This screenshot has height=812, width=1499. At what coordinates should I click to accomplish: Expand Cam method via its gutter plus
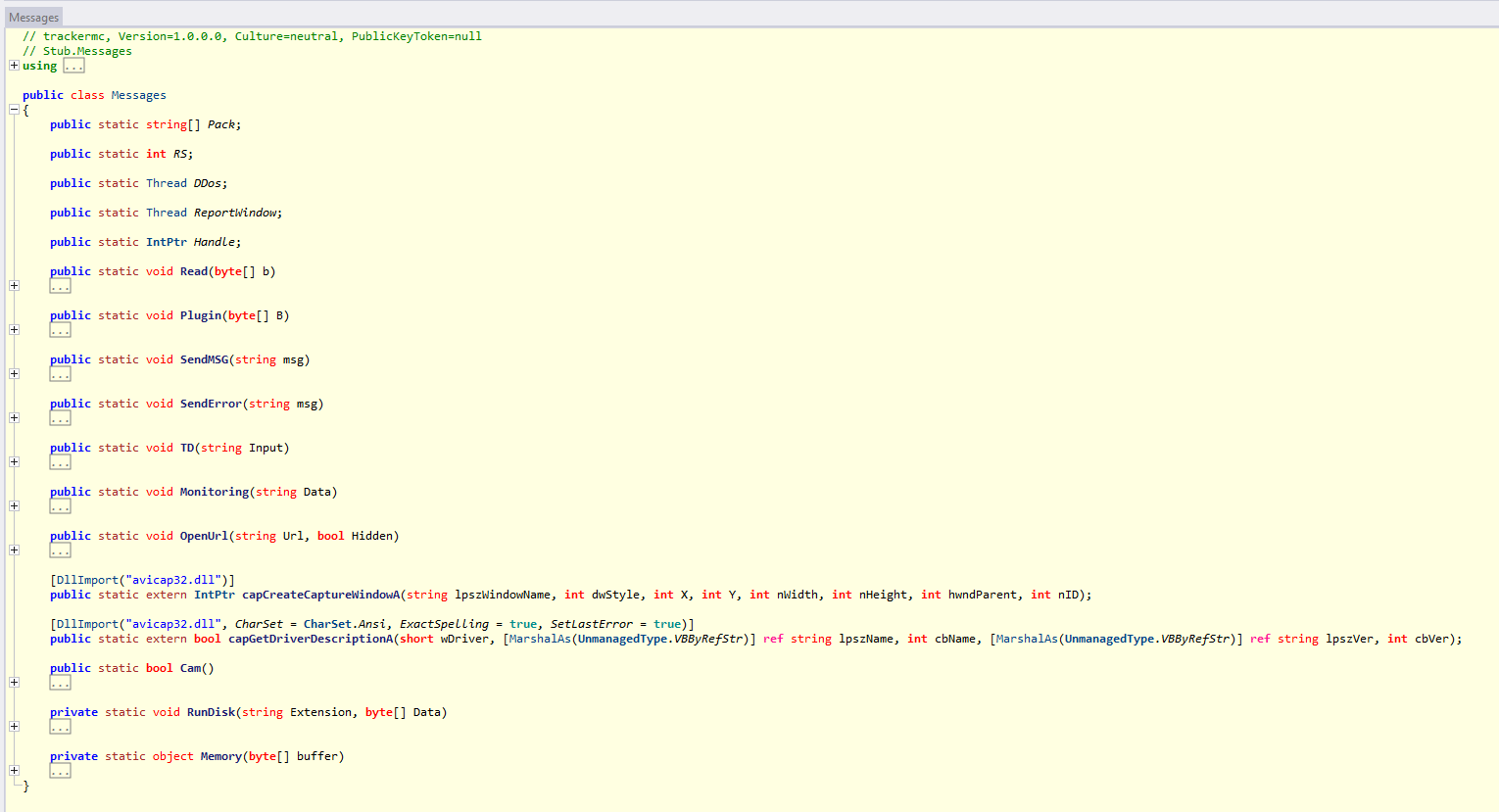point(14,683)
